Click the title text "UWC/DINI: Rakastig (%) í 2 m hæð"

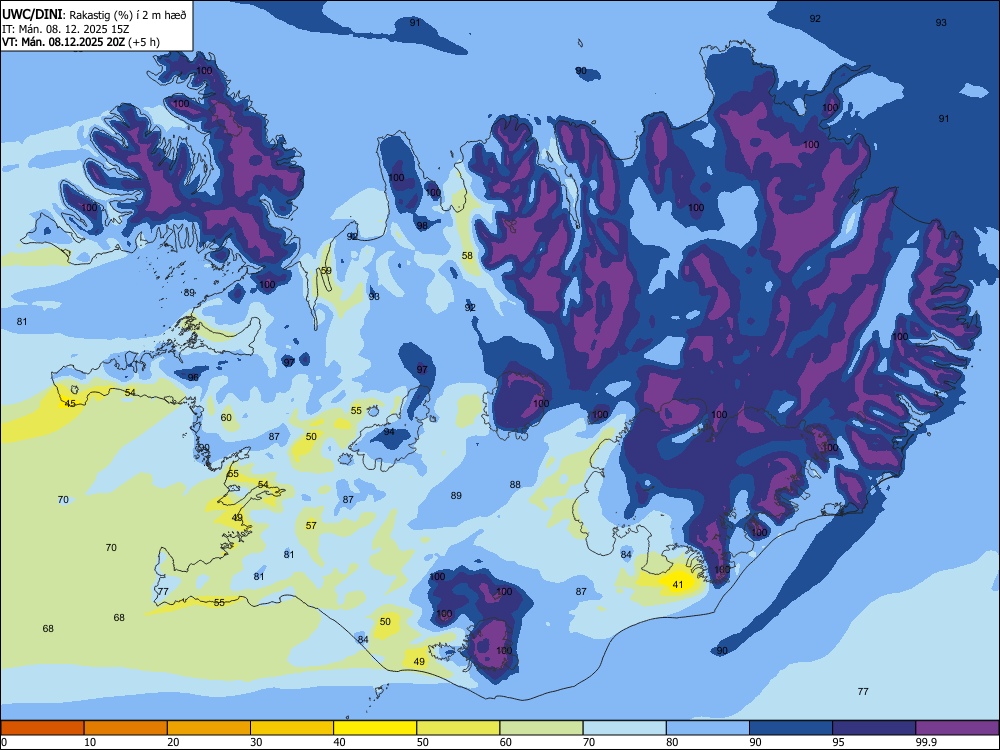tap(94, 15)
